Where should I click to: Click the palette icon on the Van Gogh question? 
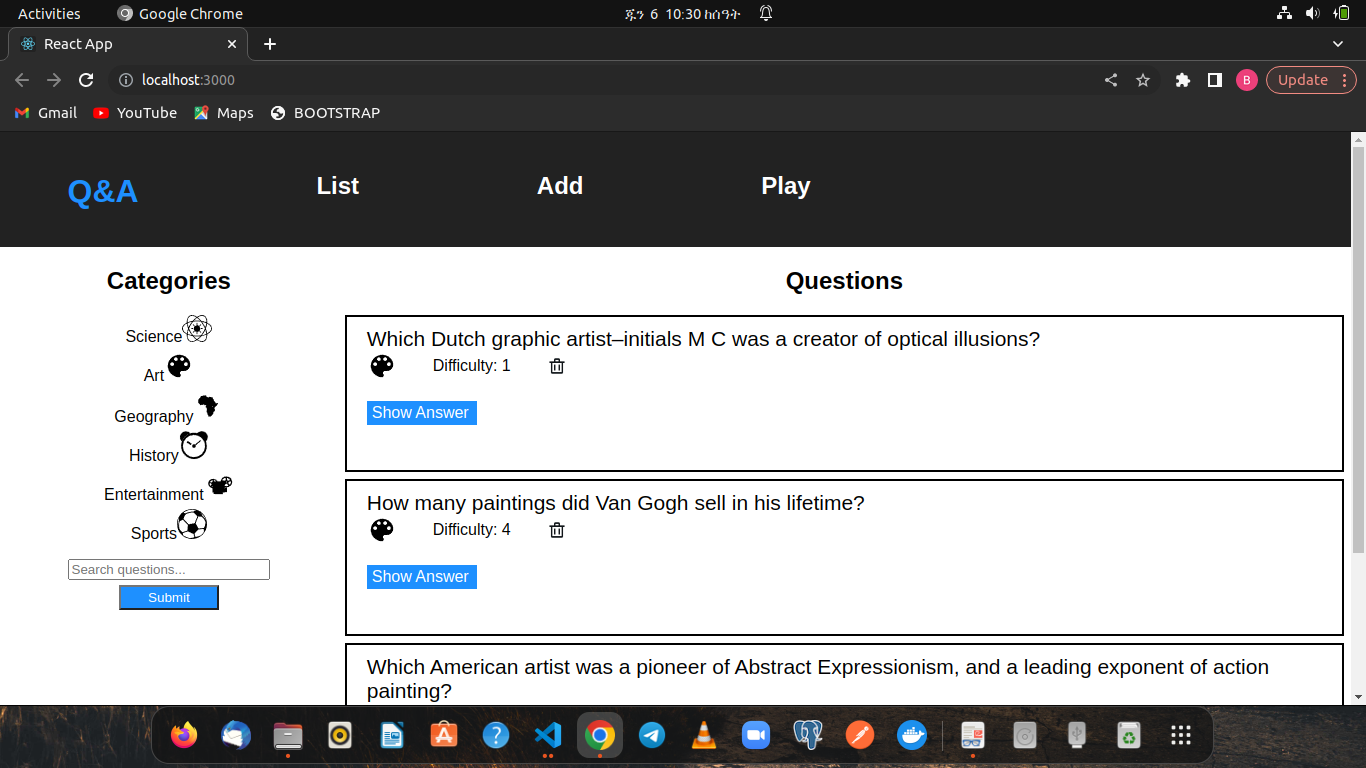[382, 530]
